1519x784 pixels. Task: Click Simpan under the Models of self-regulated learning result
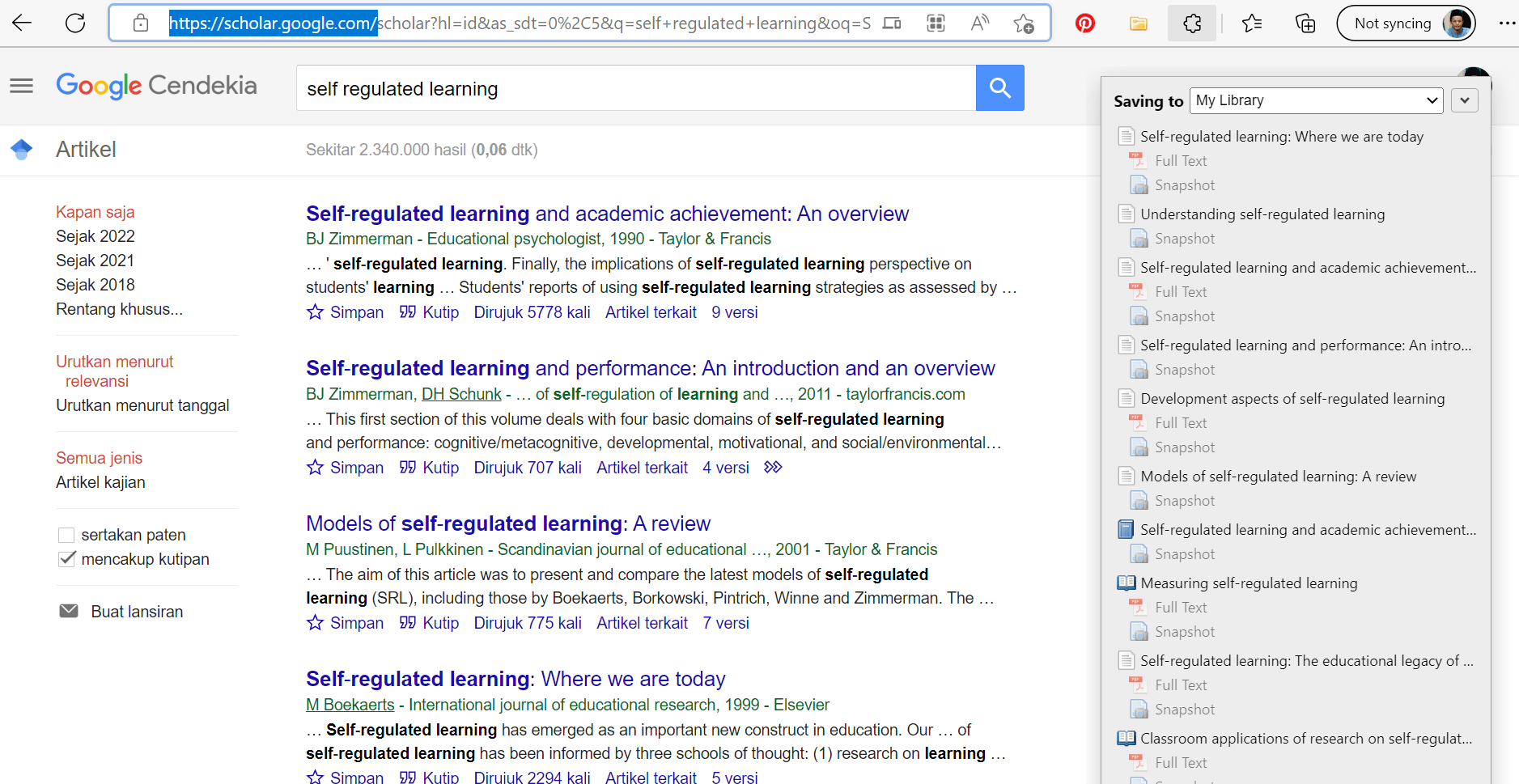(x=346, y=623)
